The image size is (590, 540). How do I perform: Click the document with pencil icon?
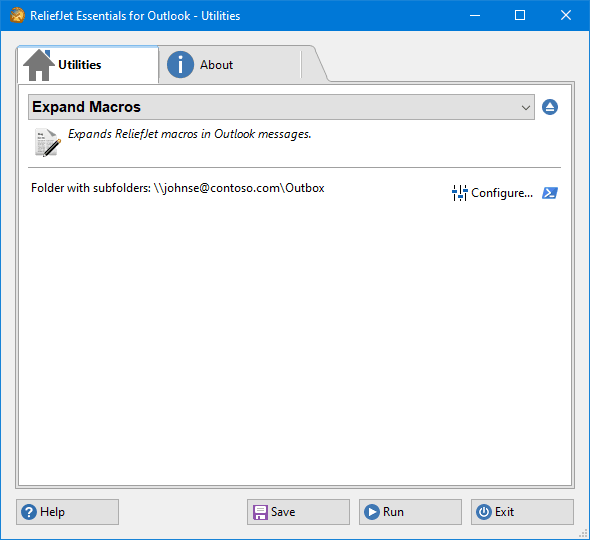[x=47, y=142]
